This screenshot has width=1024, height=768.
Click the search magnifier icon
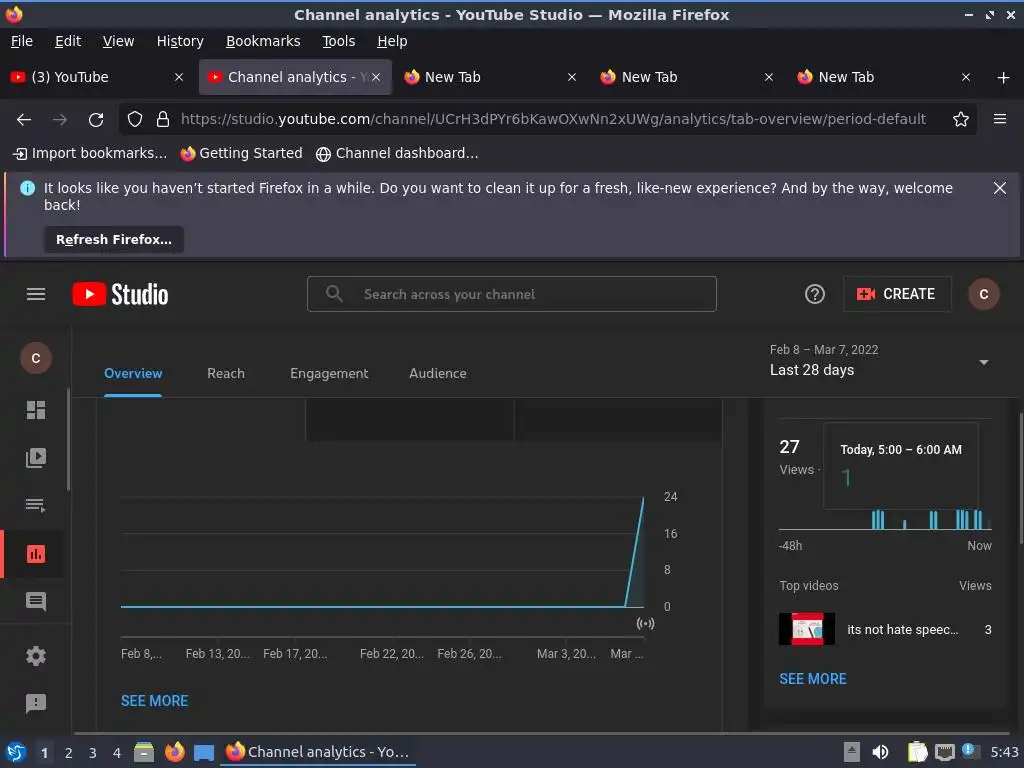(x=334, y=294)
